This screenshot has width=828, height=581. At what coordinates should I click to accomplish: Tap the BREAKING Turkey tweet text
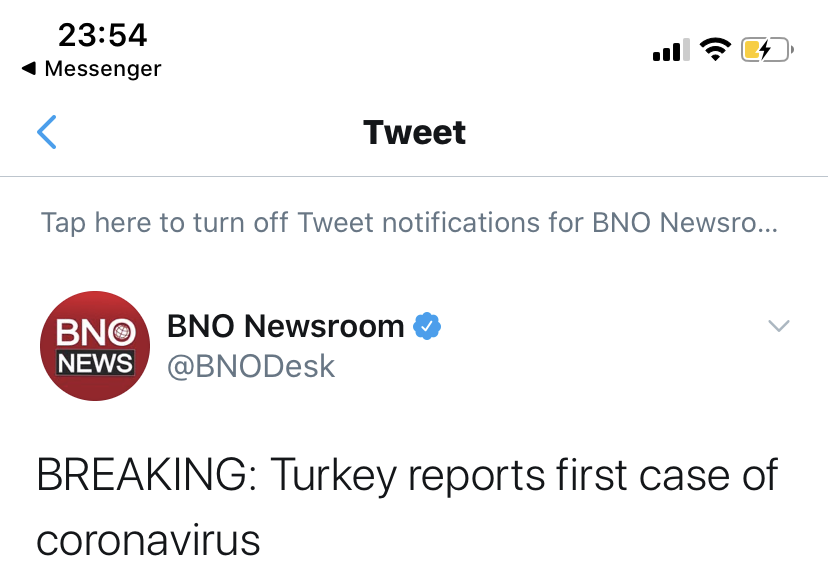pos(406,474)
